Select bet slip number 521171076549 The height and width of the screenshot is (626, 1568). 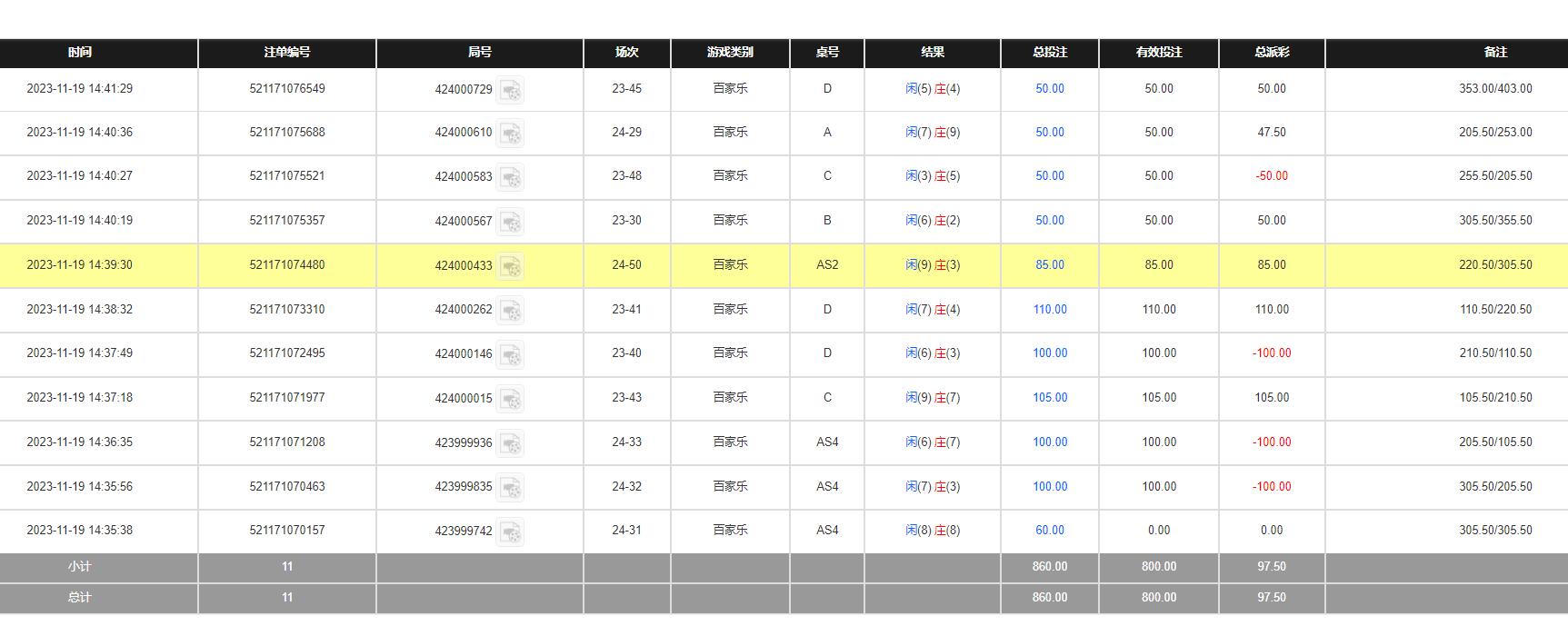coord(287,89)
